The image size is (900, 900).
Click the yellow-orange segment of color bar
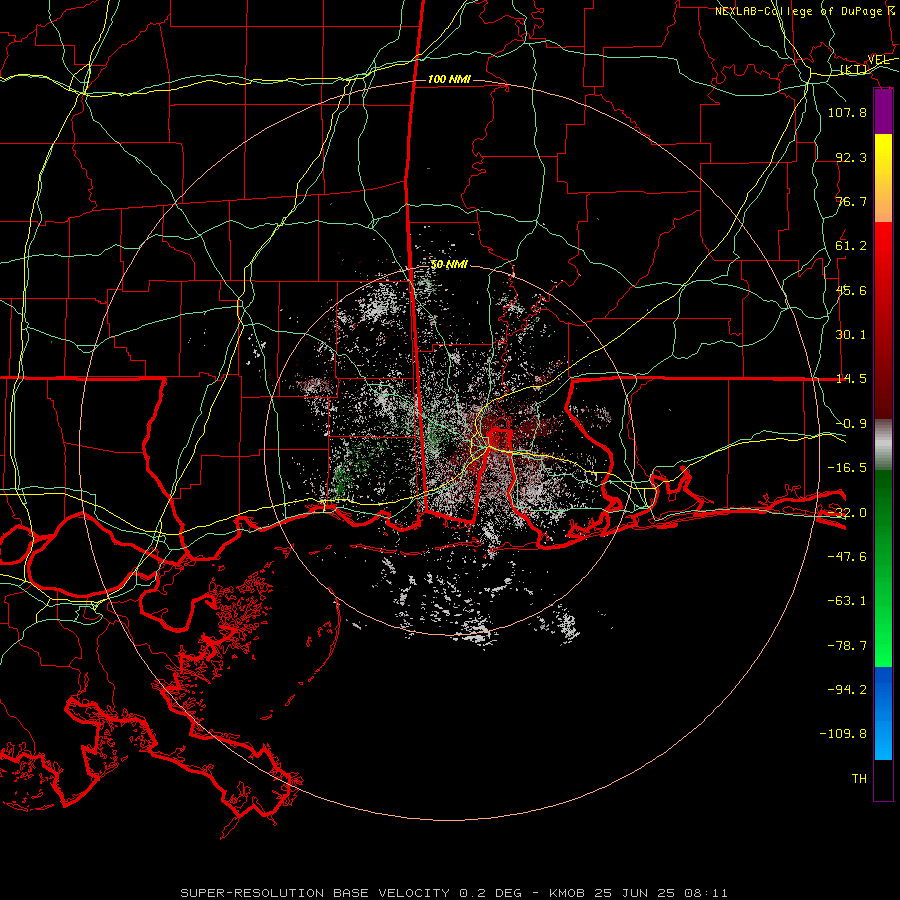pyautogui.click(x=883, y=178)
